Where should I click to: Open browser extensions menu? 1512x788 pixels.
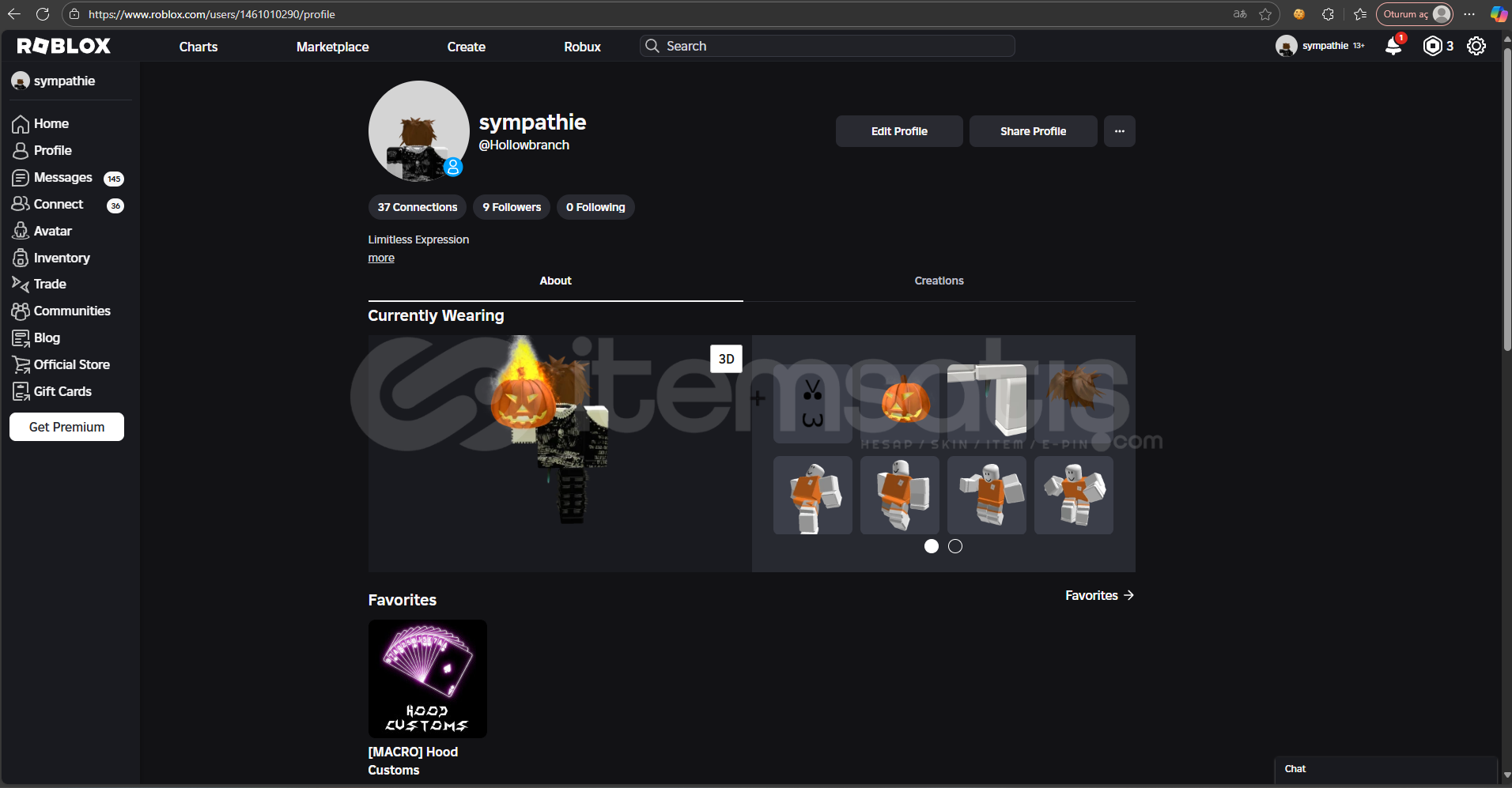coord(1328,14)
